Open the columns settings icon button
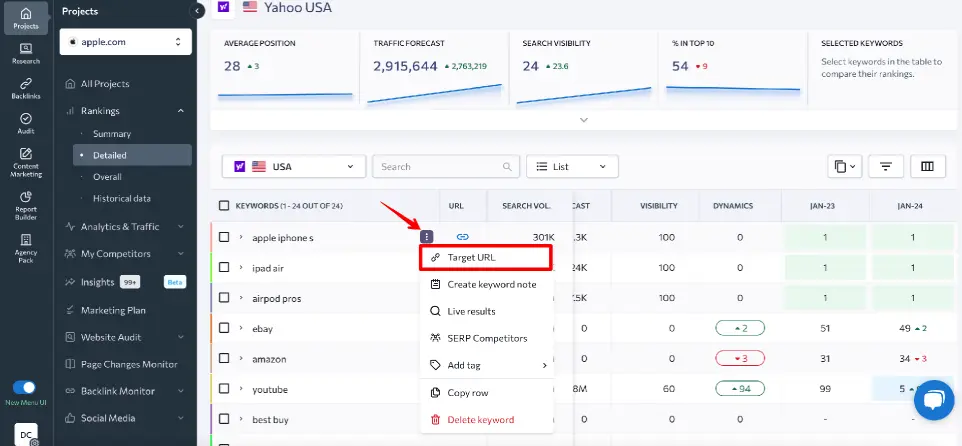 click(927, 166)
